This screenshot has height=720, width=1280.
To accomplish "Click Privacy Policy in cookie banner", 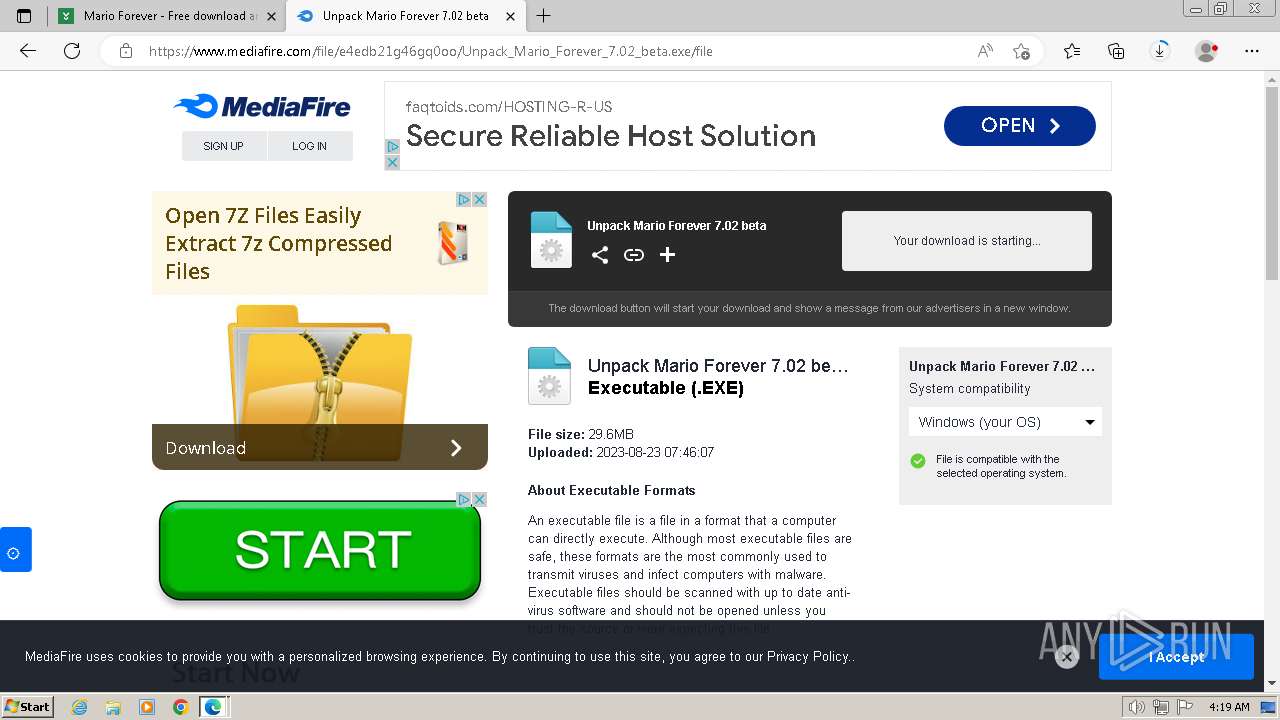I will click(808, 657).
